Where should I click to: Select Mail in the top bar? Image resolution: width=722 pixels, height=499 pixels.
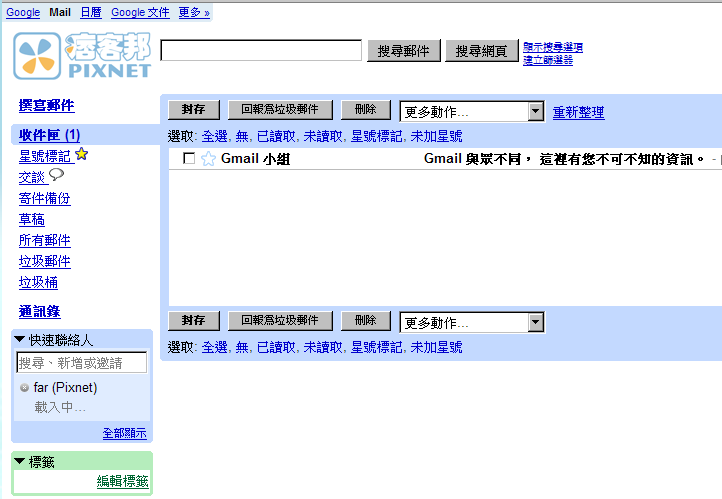click(x=60, y=12)
